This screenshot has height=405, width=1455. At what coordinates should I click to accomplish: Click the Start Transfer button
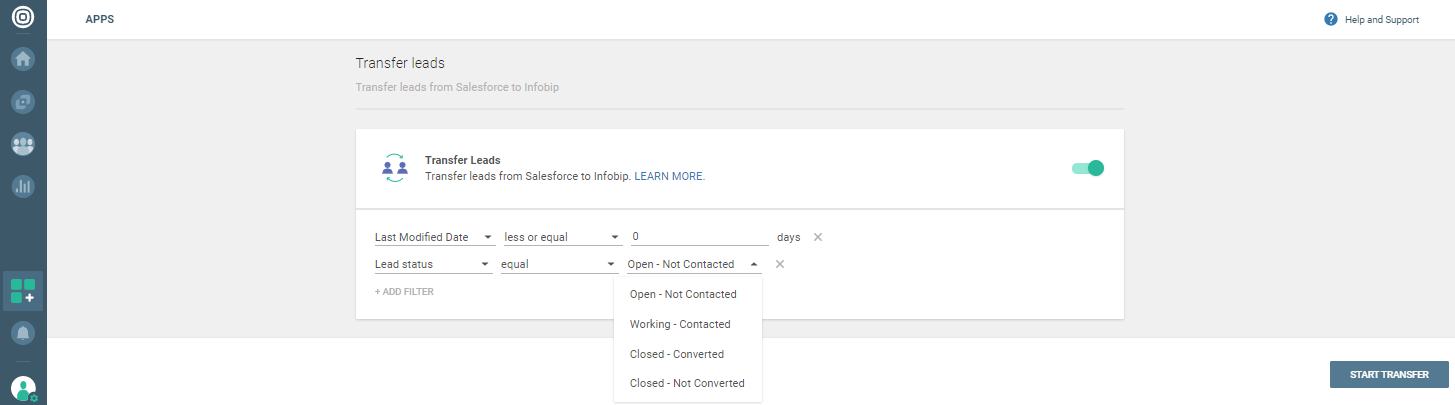pyautogui.click(x=1389, y=375)
